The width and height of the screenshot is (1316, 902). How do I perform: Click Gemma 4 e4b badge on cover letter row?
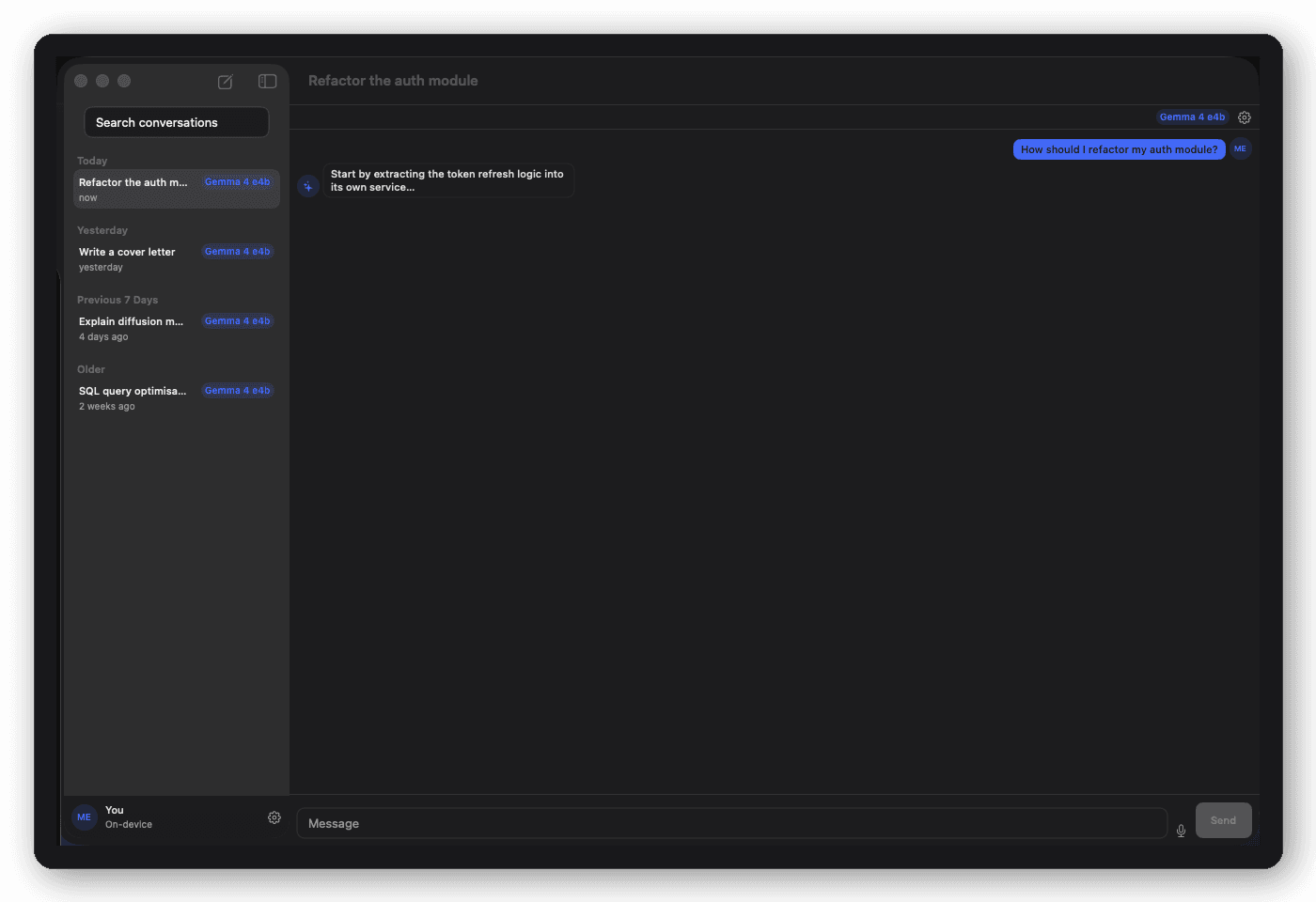tap(238, 252)
